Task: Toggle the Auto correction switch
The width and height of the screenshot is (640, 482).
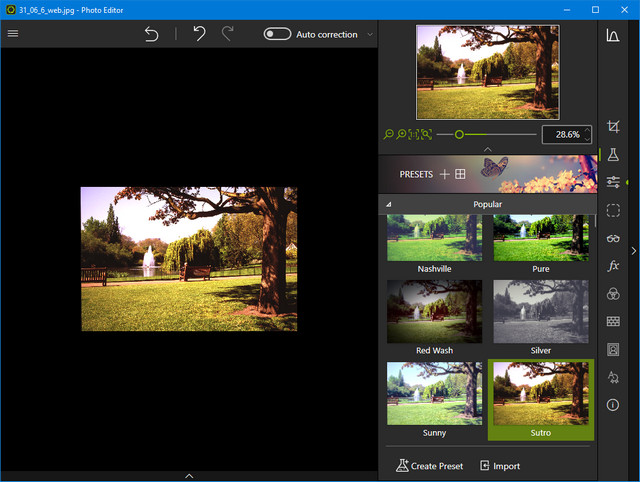Action: point(277,34)
